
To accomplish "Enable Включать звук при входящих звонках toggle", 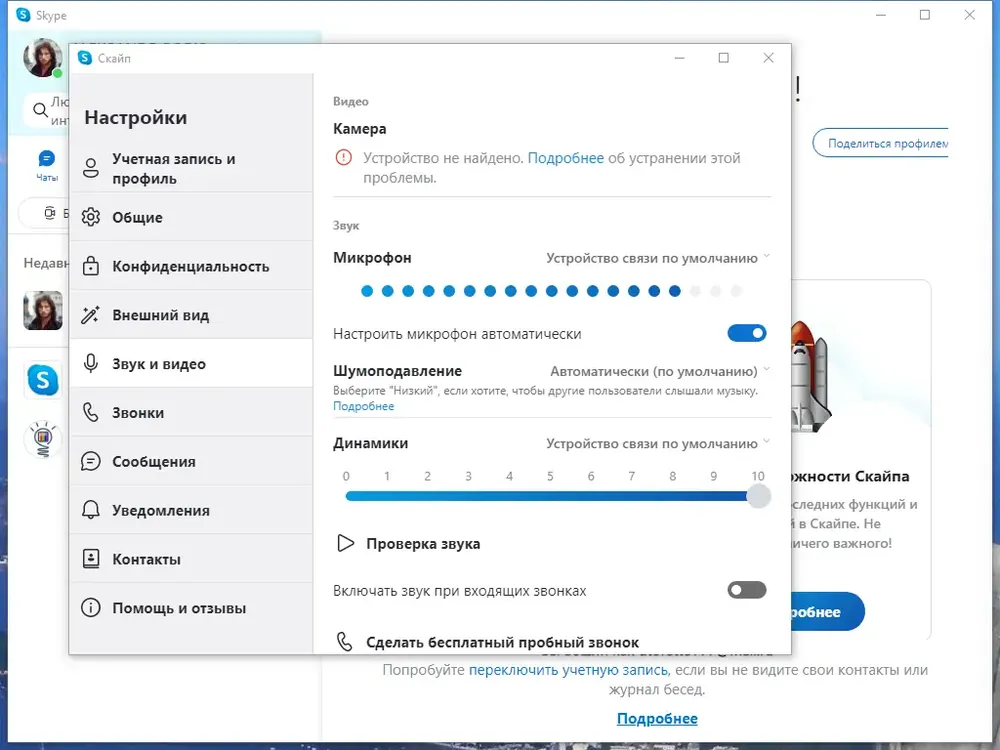I will (747, 590).
